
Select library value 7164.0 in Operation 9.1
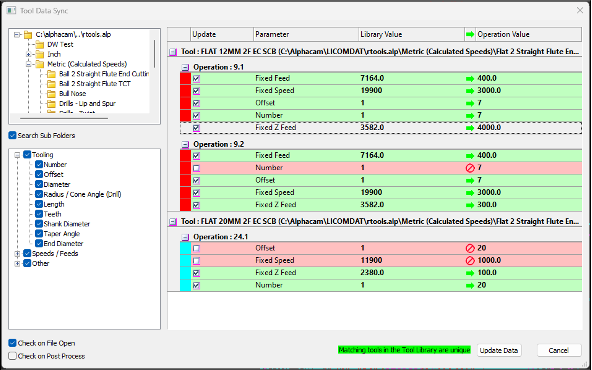(372, 79)
